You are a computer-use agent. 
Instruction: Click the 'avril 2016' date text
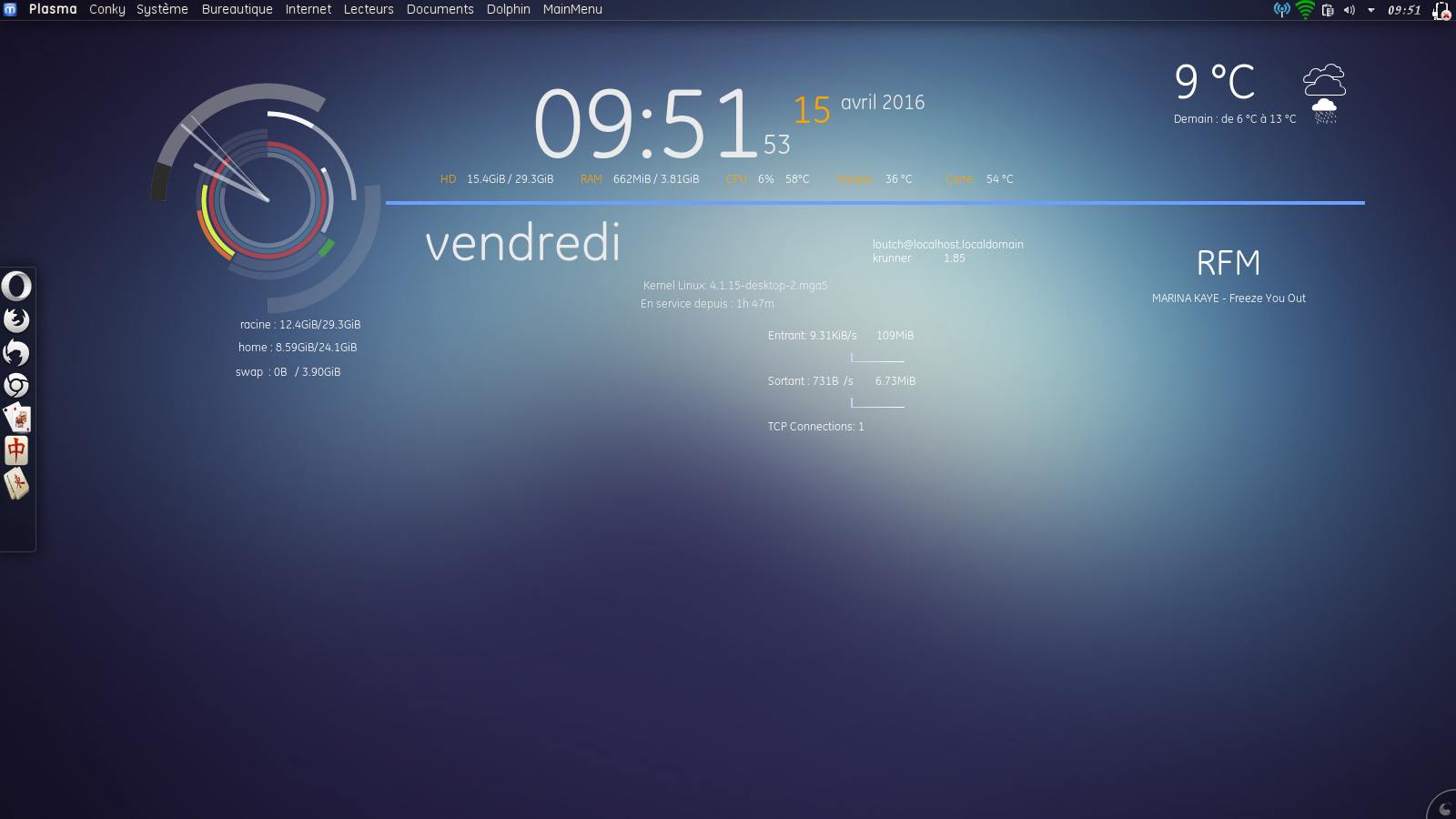[883, 103]
